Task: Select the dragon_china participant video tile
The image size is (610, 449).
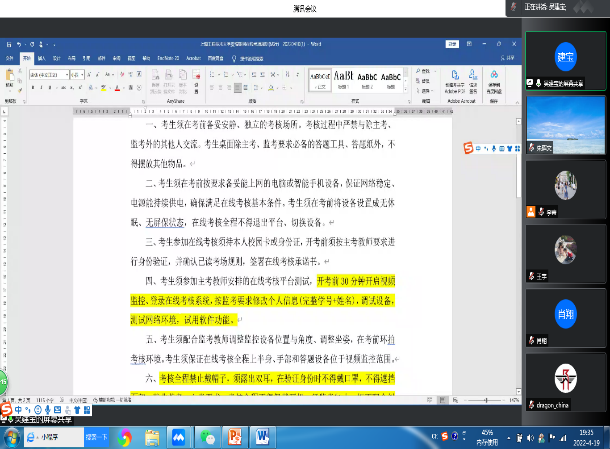Action: tap(565, 378)
